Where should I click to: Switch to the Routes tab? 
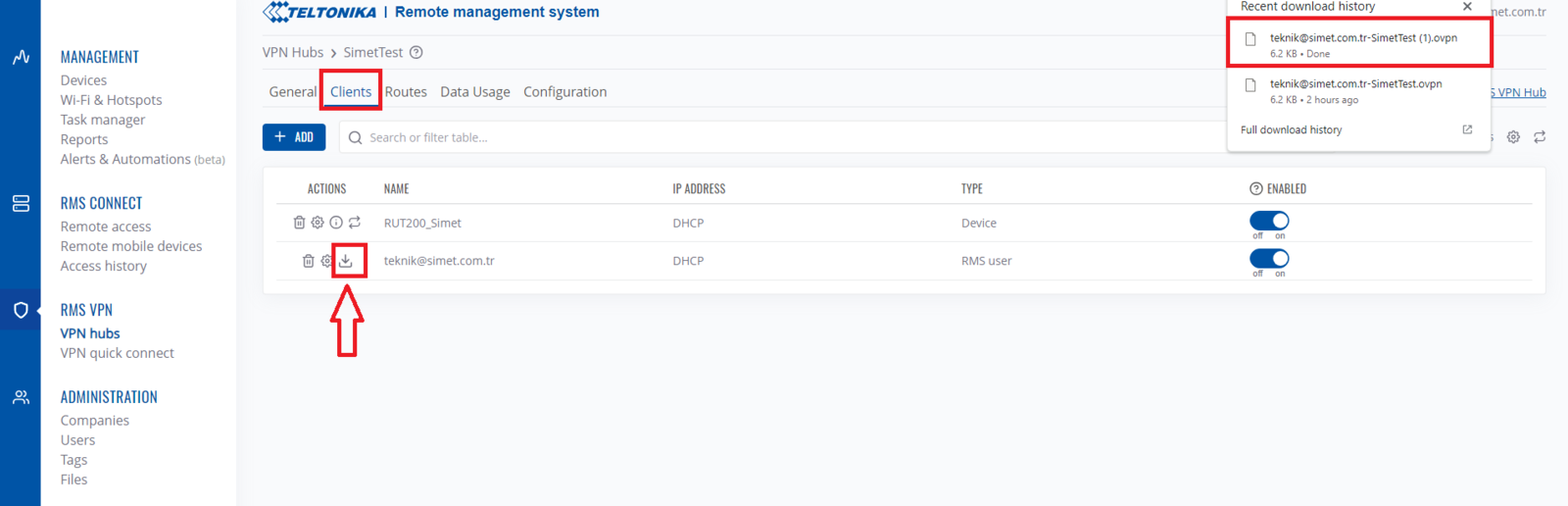[406, 92]
